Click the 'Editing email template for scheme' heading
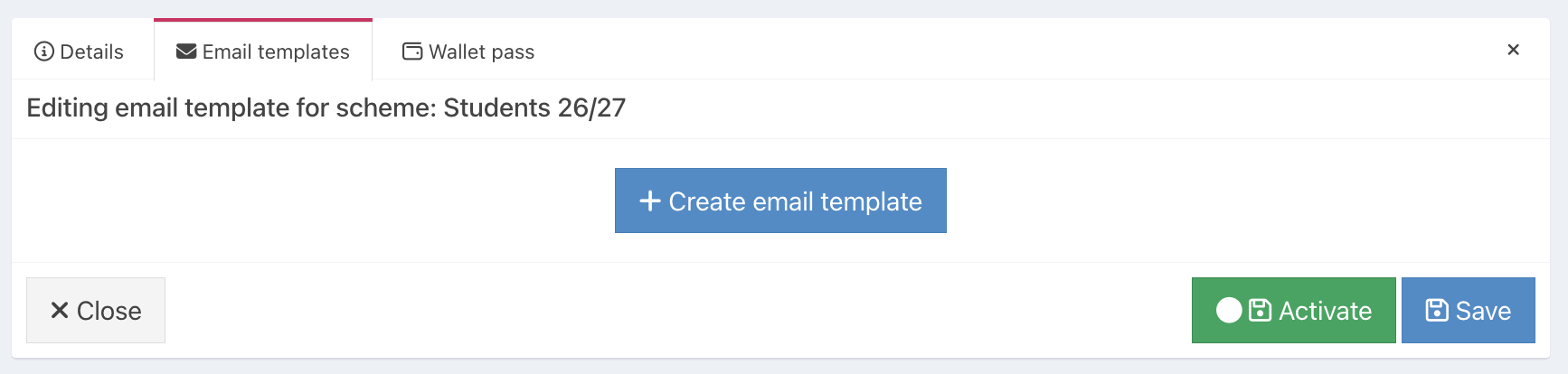 pos(326,108)
